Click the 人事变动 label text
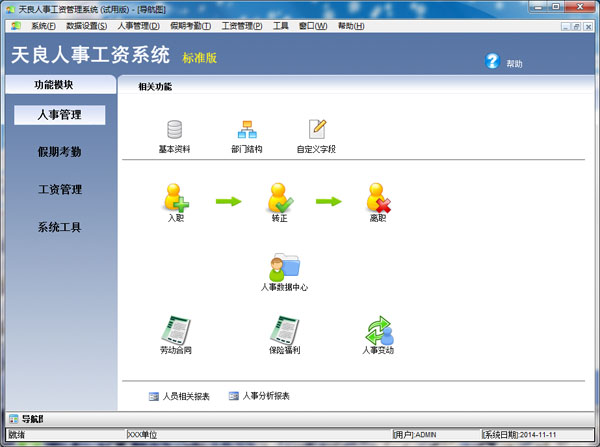The image size is (600, 447). (x=378, y=350)
